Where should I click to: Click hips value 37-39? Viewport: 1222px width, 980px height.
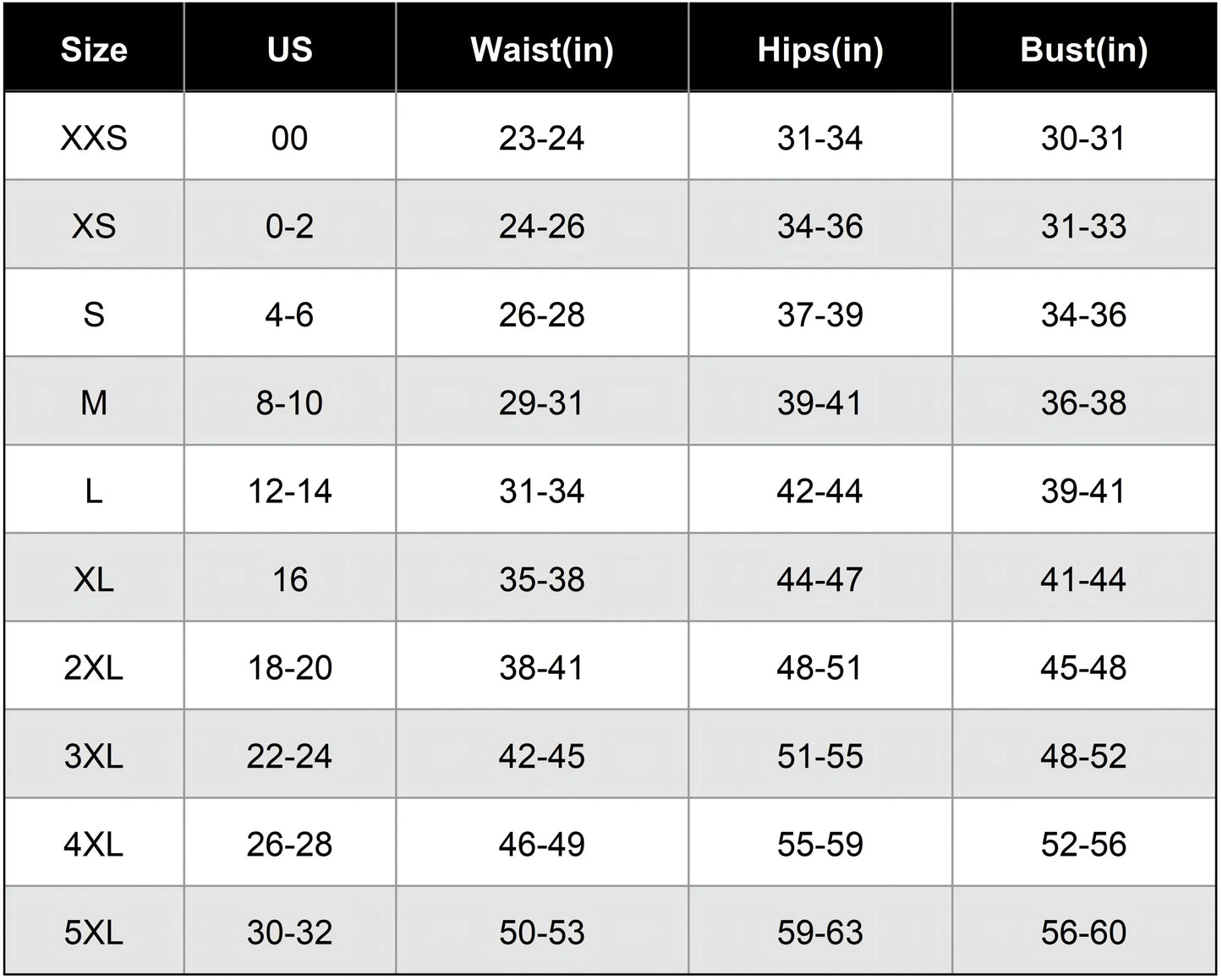(x=820, y=315)
